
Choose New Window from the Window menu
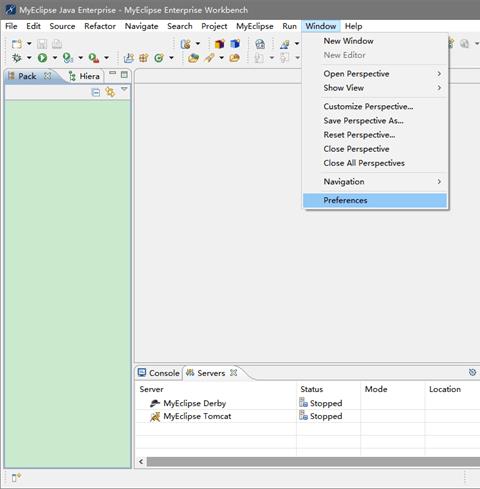[x=375, y=41]
